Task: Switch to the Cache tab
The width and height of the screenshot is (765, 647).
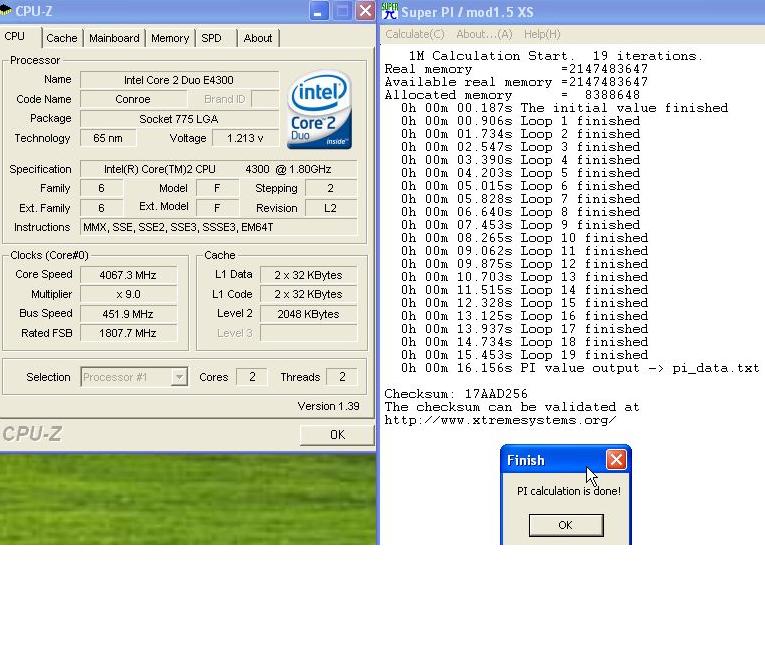Action: pos(62,38)
